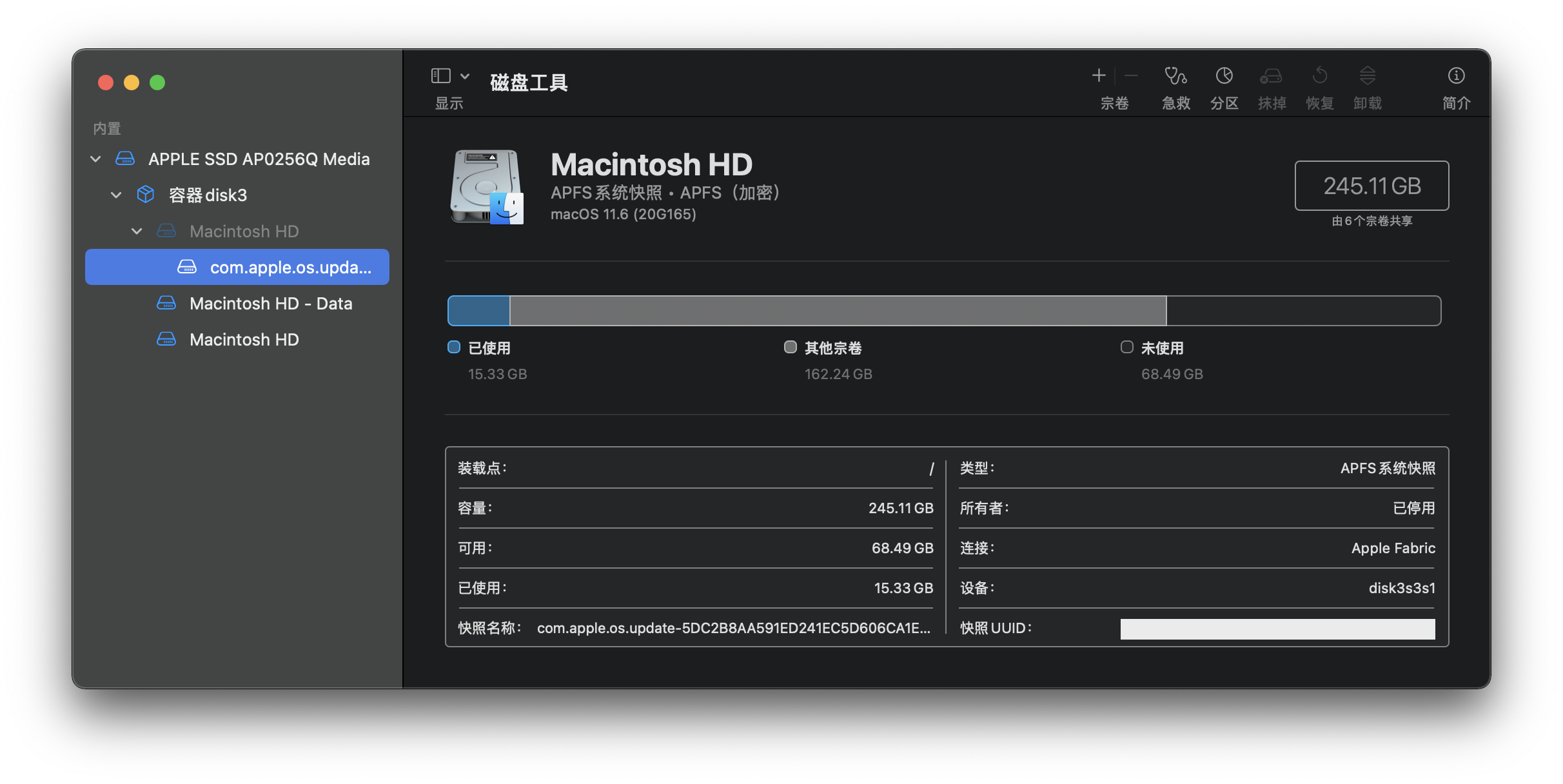Click the Restore (恢复) toolbar icon
This screenshot has width=1563, height=784.
(1319, 76)
